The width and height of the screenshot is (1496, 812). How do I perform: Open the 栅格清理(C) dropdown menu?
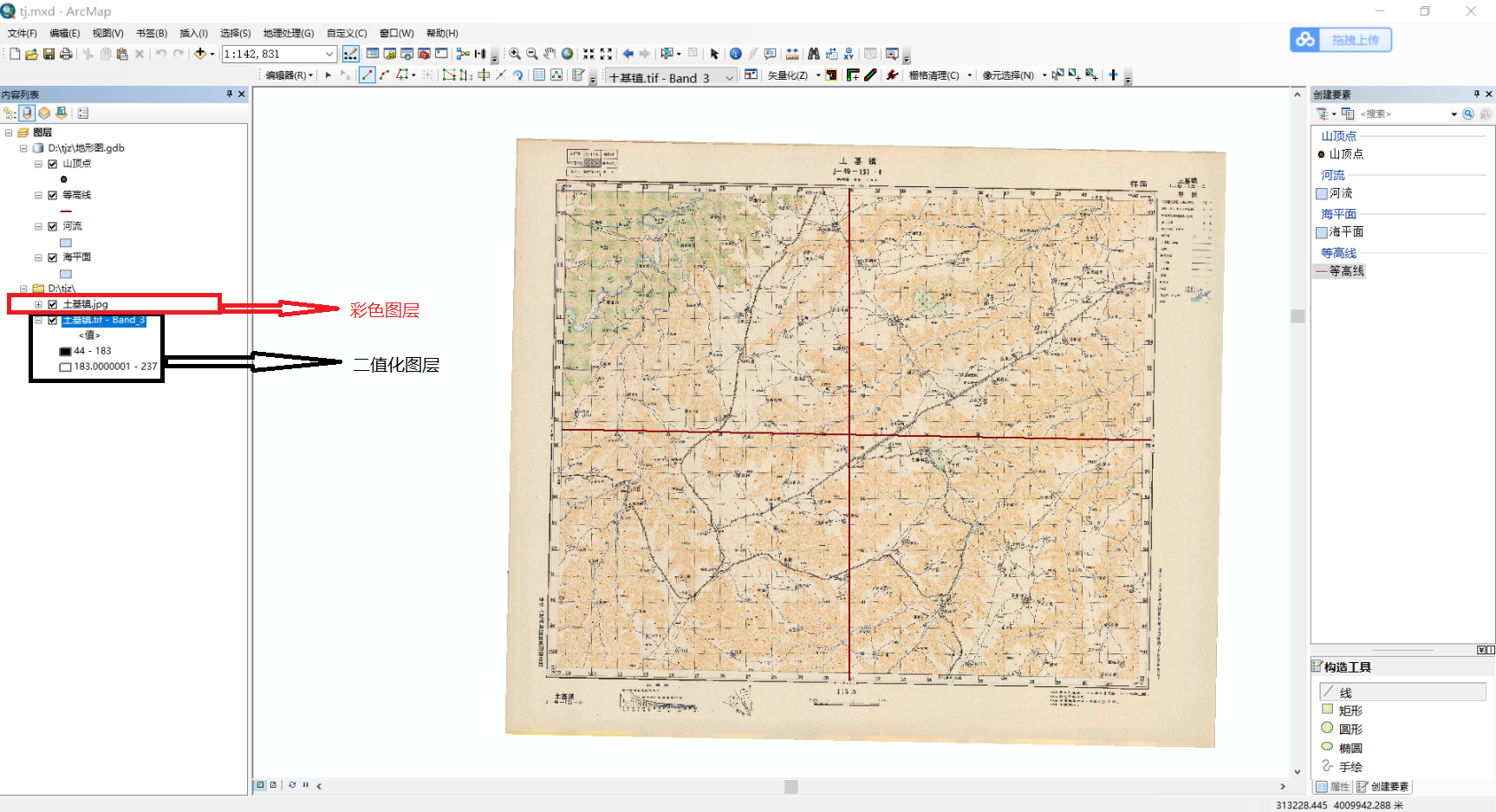[940, 75]
